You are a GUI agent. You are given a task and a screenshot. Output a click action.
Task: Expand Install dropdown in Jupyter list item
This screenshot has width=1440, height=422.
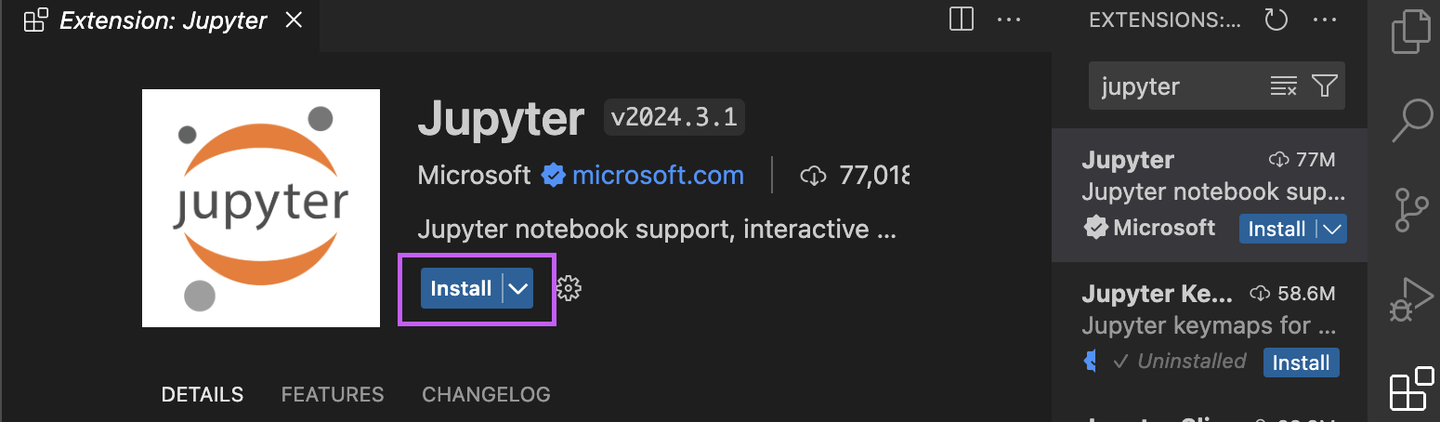[x=1332, y=229]
